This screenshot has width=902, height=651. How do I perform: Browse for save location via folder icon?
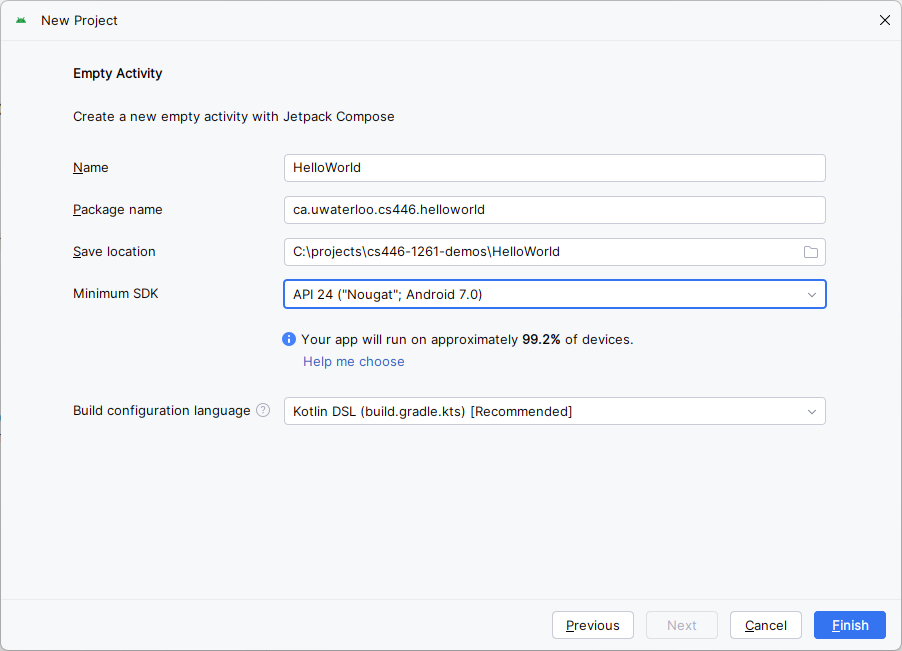click(811, 252)
